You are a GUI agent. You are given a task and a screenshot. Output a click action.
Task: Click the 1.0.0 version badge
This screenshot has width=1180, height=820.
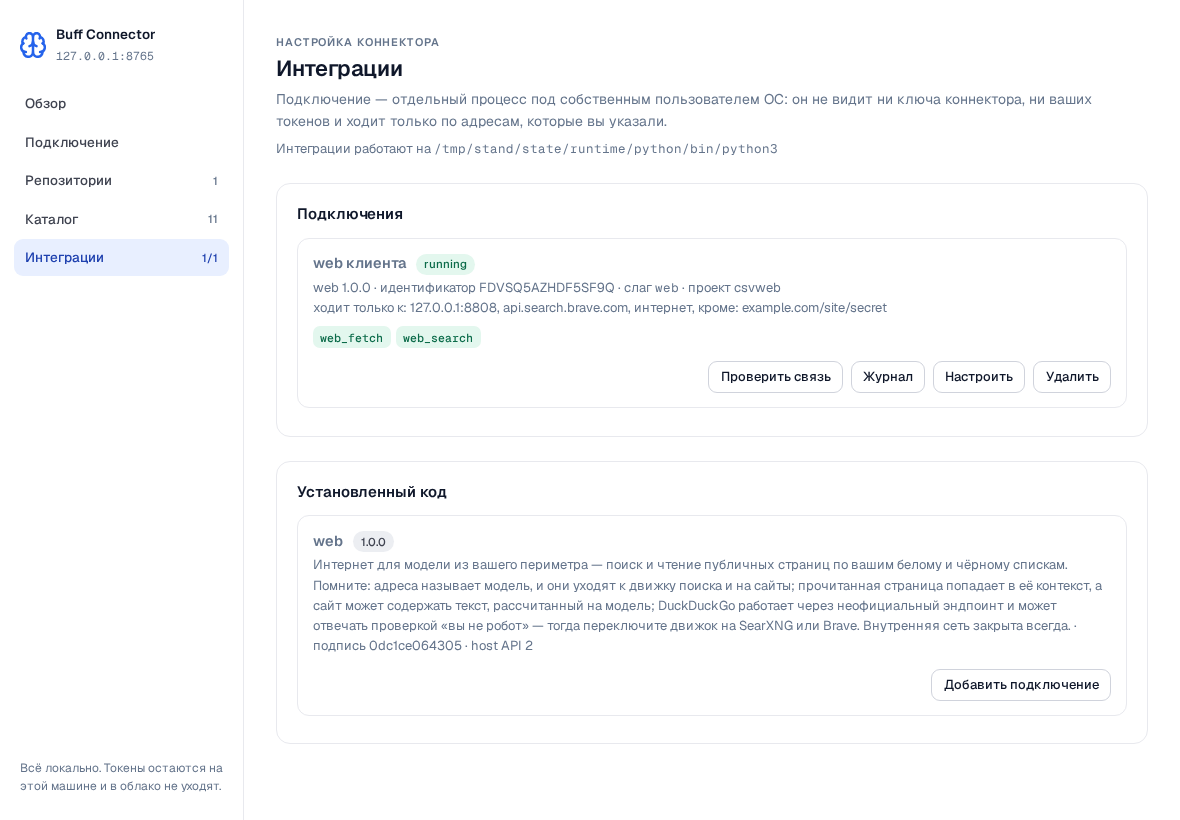coord(373,542)
